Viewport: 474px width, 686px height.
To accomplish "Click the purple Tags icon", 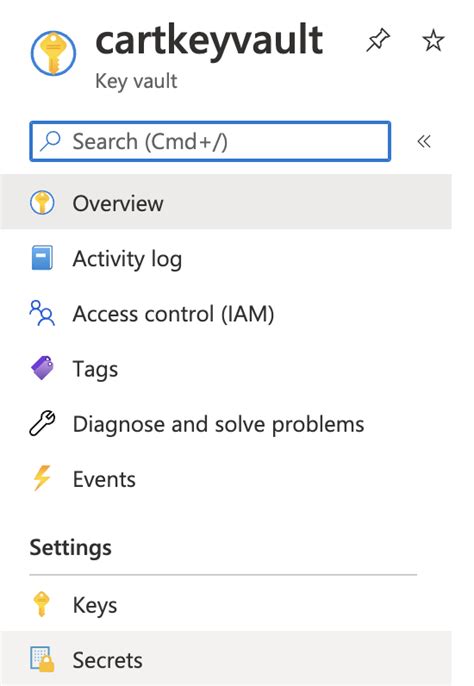I will pyautogui.click(x=42, y=368).
